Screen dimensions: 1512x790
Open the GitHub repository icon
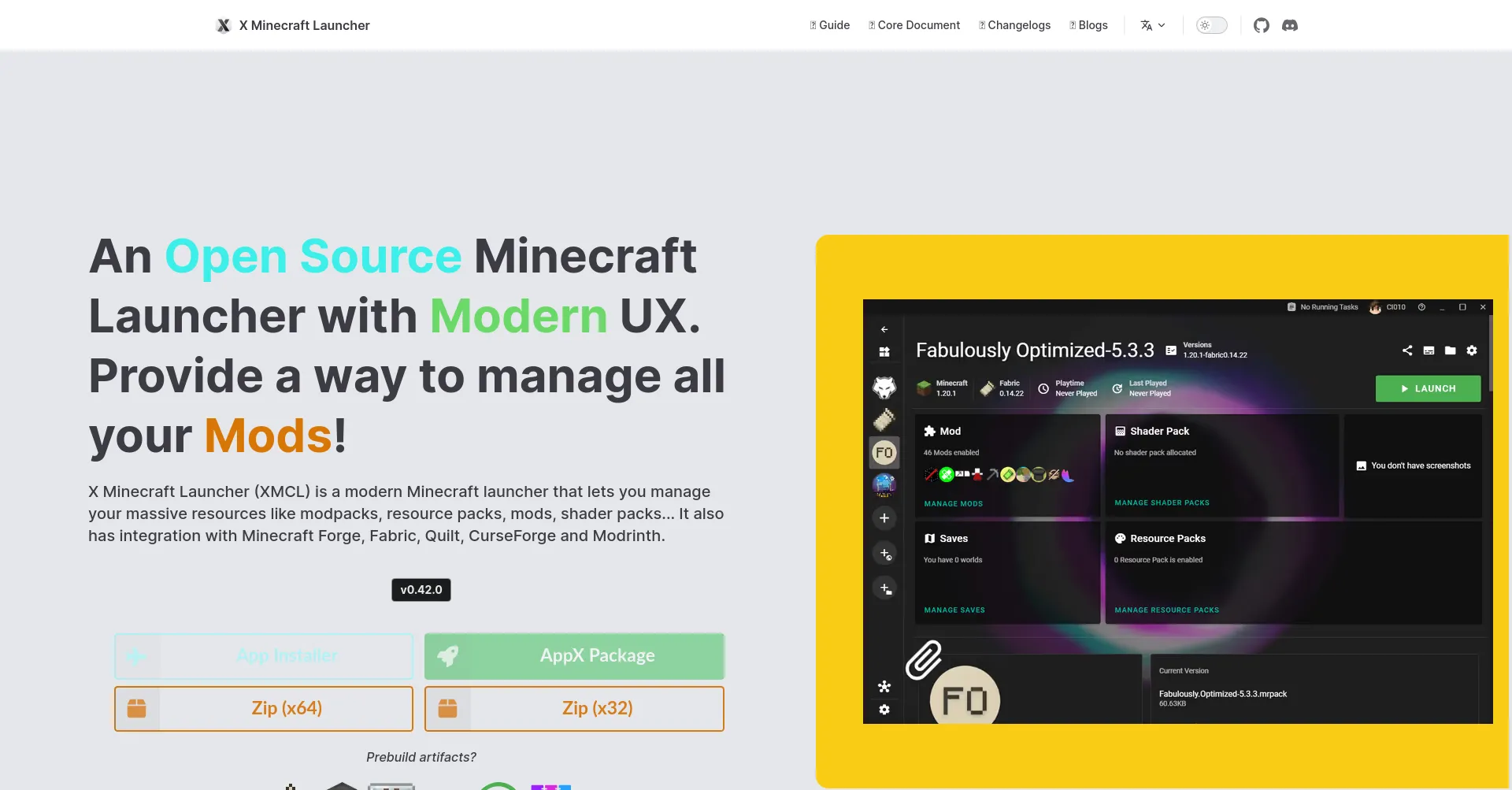click(1262, 25)
